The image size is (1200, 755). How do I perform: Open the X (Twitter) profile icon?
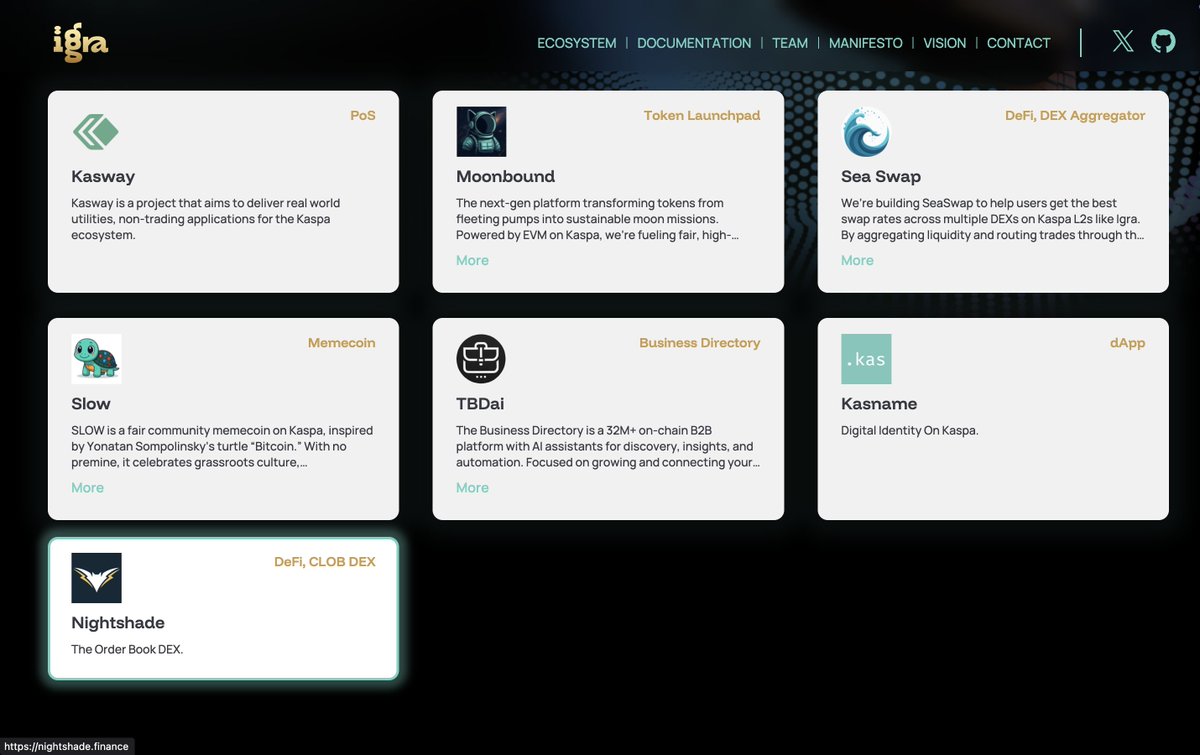coord(1123,41)
